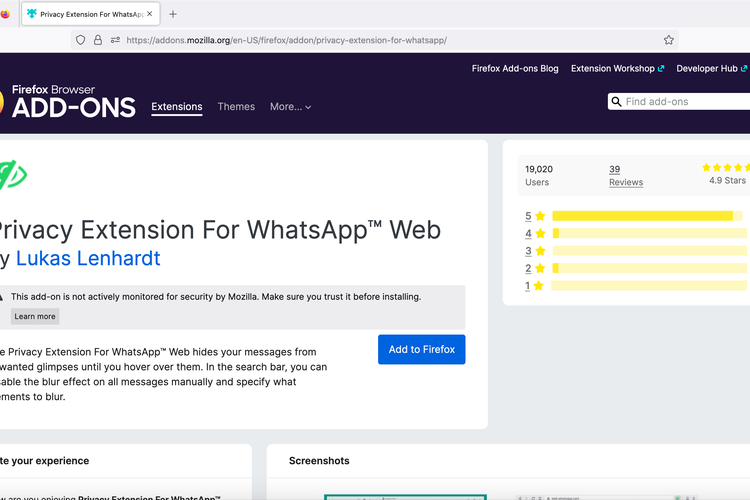The height and width of the screenshot is (500, 750).
Task: Open a new browser tab
Action: pos(173,14)
